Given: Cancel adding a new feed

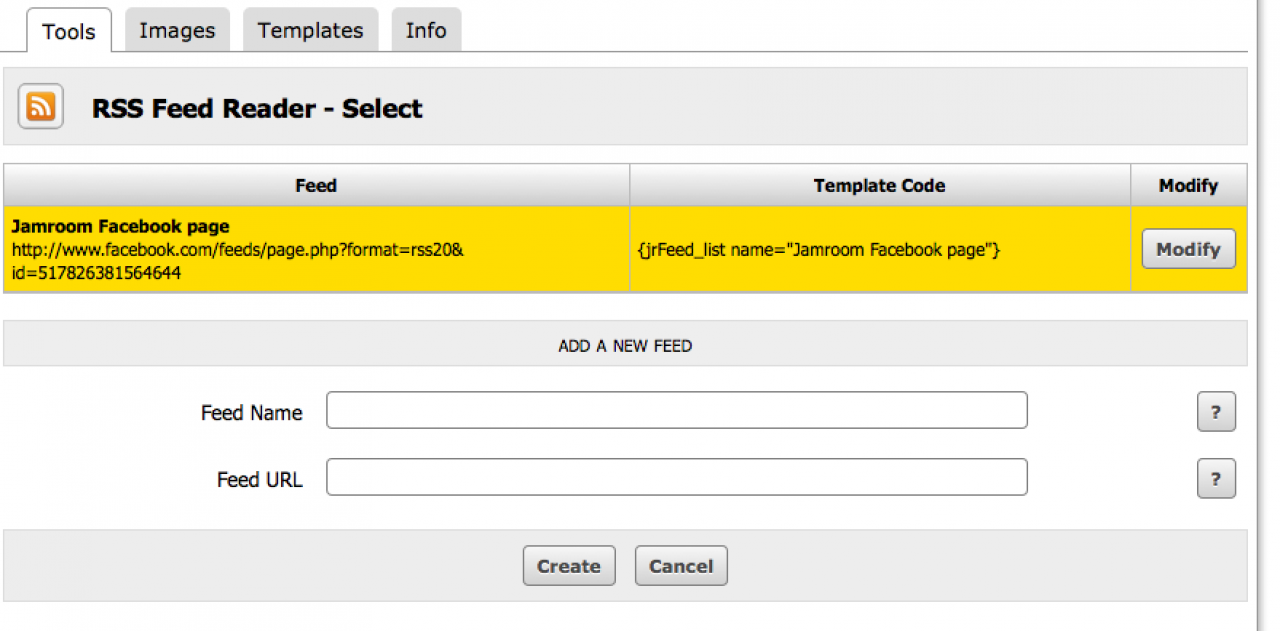Looking at the screenshot, I should point(681,566).
